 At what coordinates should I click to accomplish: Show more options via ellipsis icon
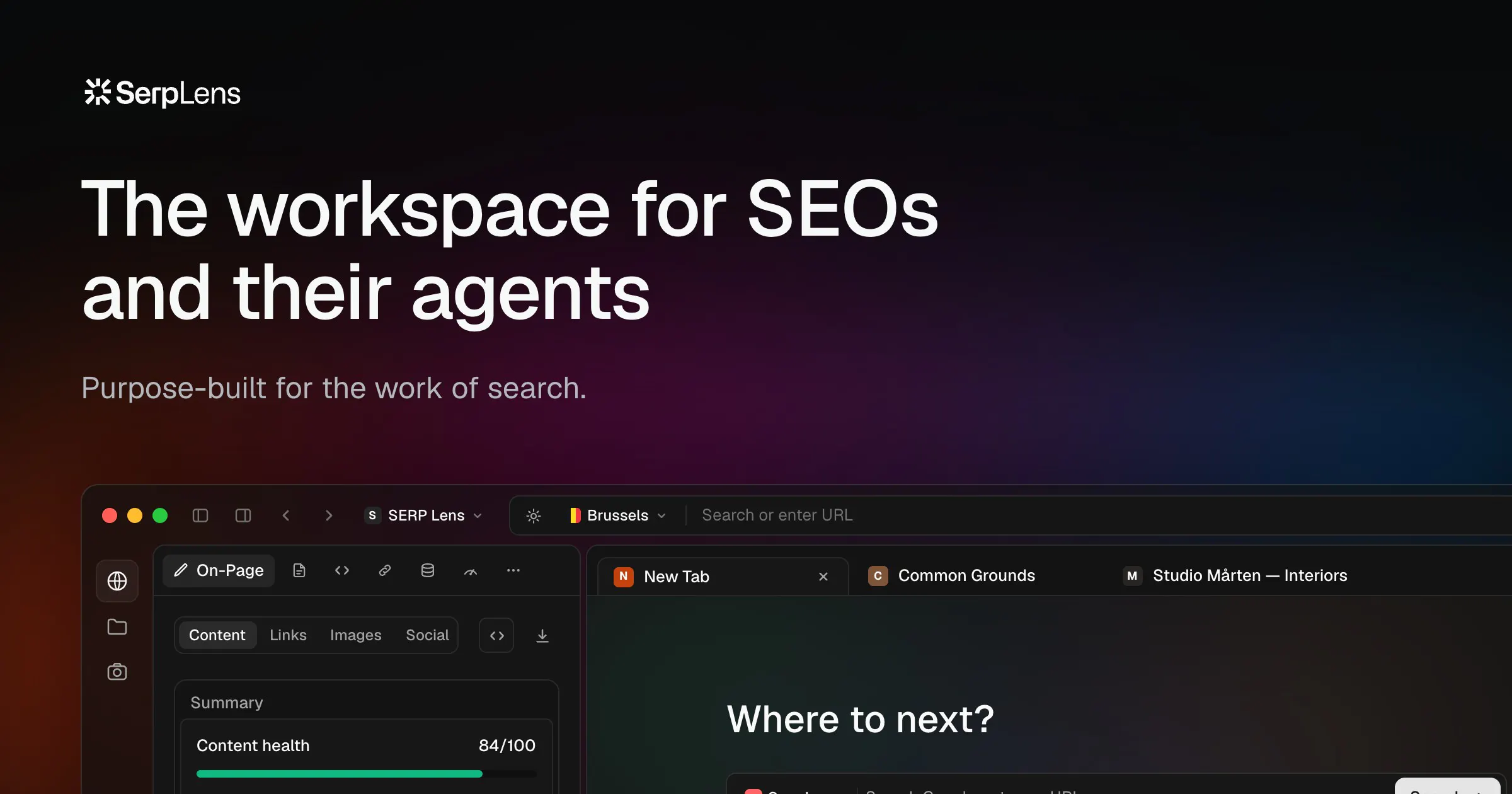click(513, 570)
